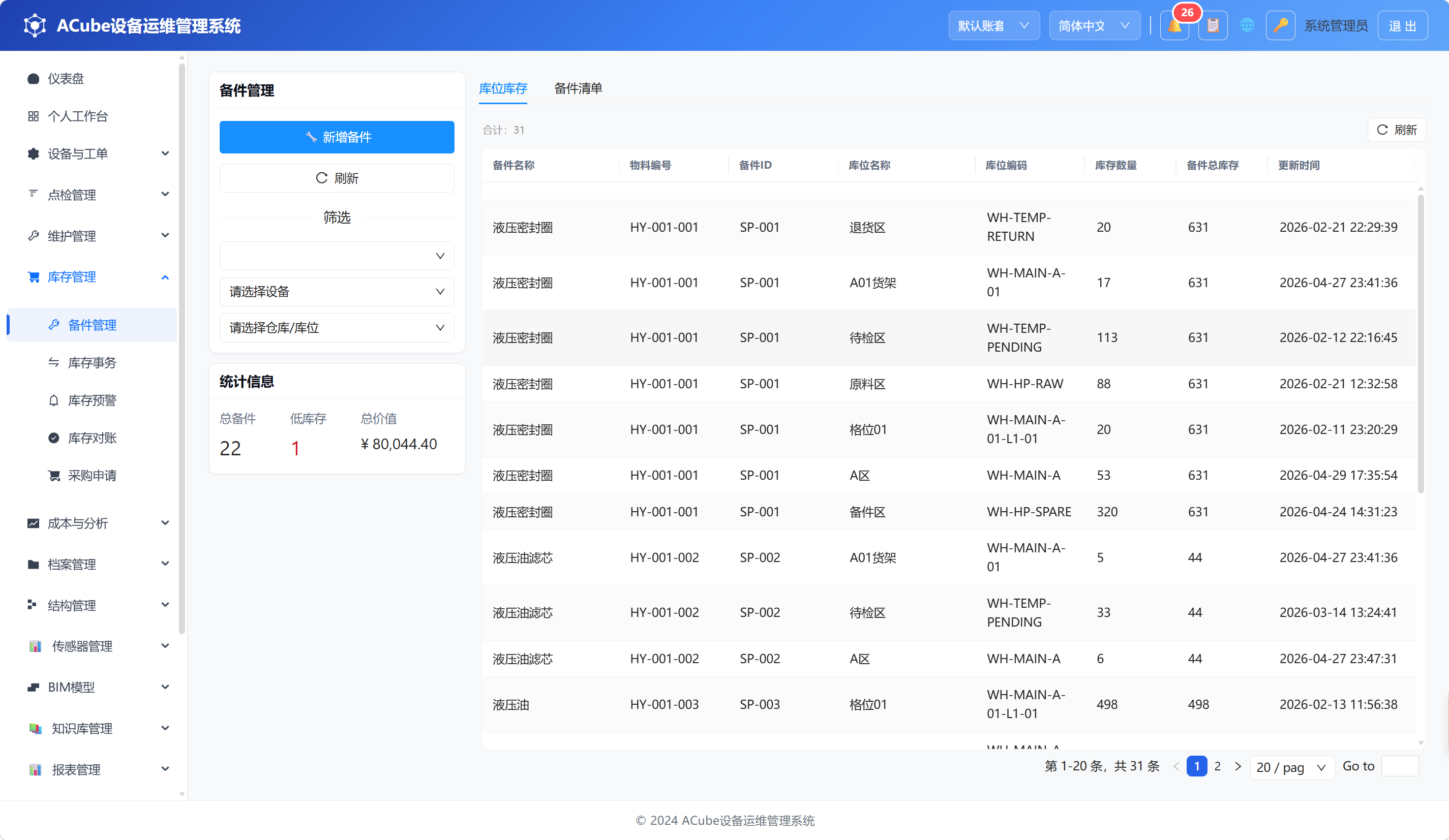Expand the 点检管理 menu chevron
This screenshot has height=840, width=1449.
tap(165, 194)
